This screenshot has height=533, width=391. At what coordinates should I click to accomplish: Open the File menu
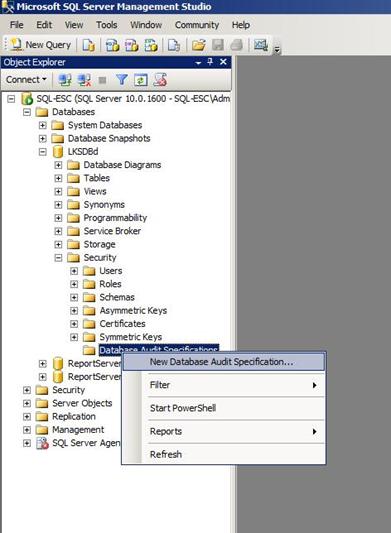17,25
